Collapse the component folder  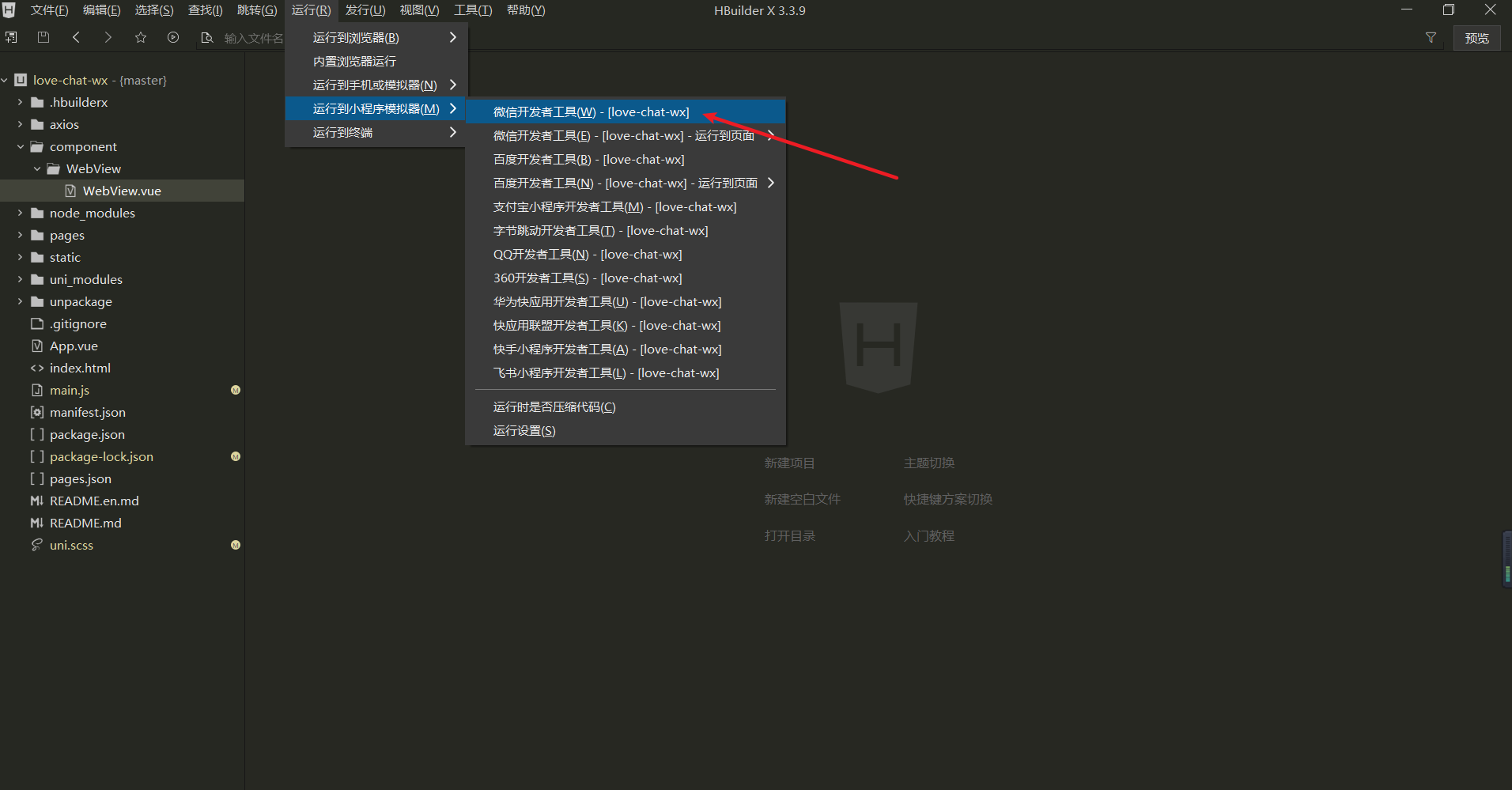coord(20,146)
